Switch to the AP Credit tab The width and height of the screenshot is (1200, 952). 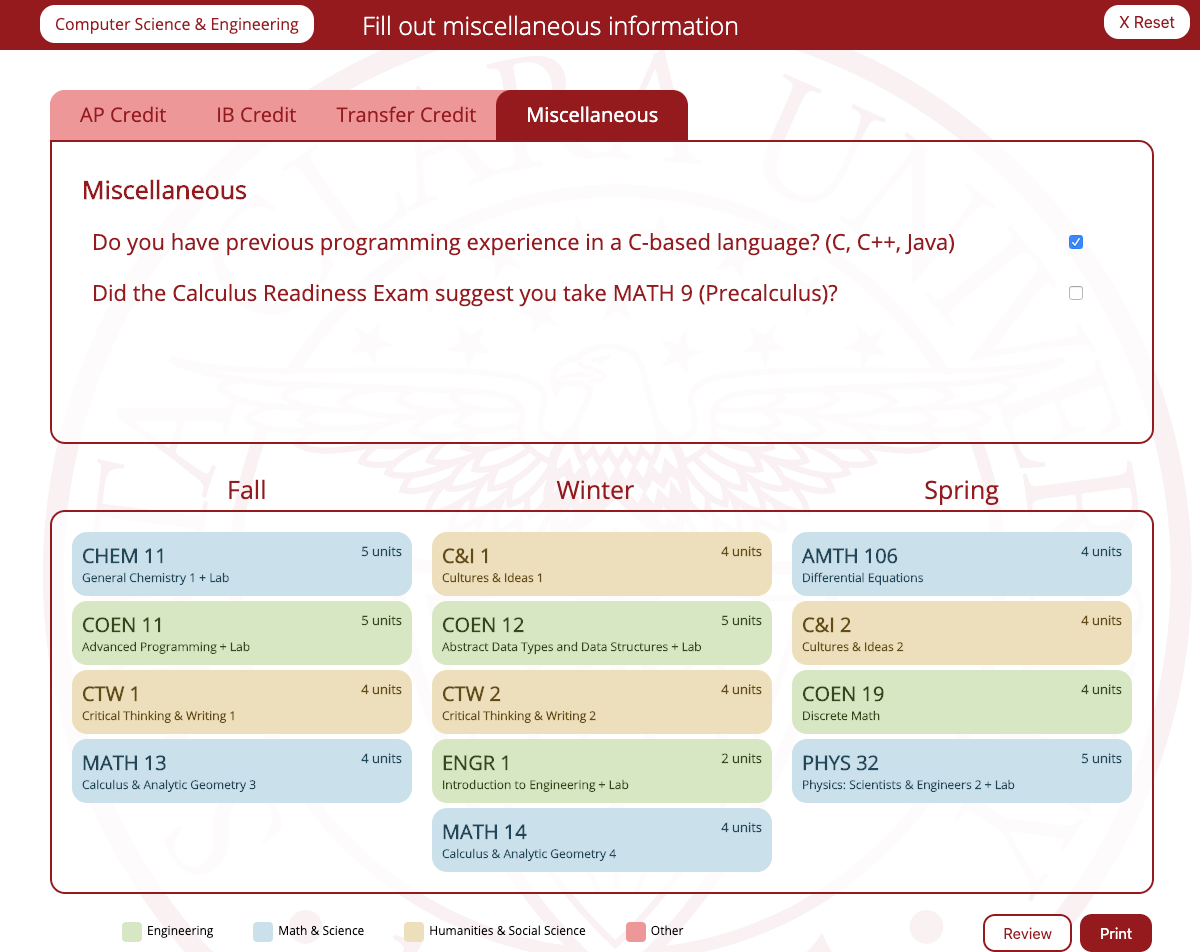point(123,115)
